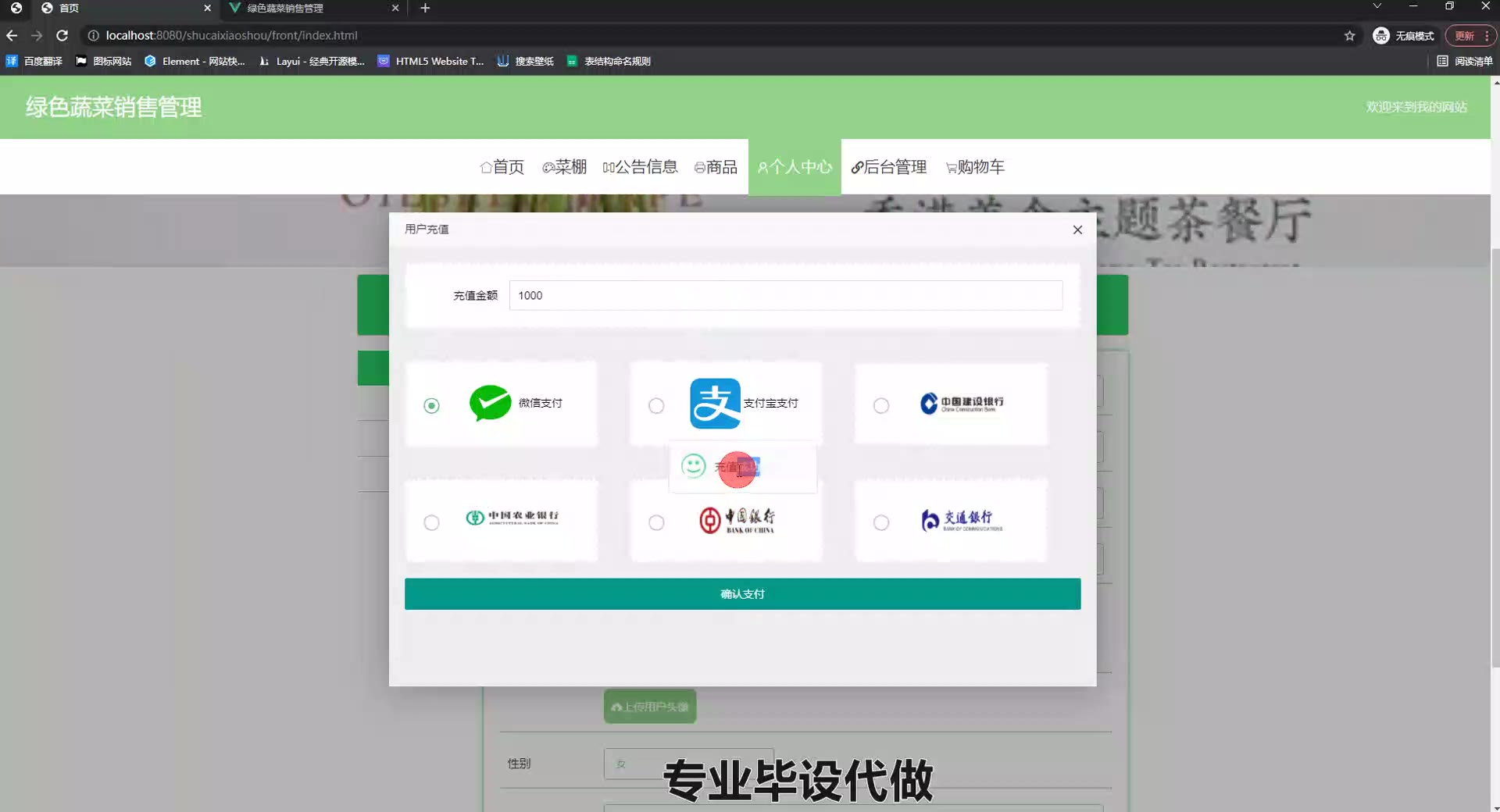Click the Bank of Communications logo
Viewport: 1500px width, 812px height.
click(x=962, y=520)
